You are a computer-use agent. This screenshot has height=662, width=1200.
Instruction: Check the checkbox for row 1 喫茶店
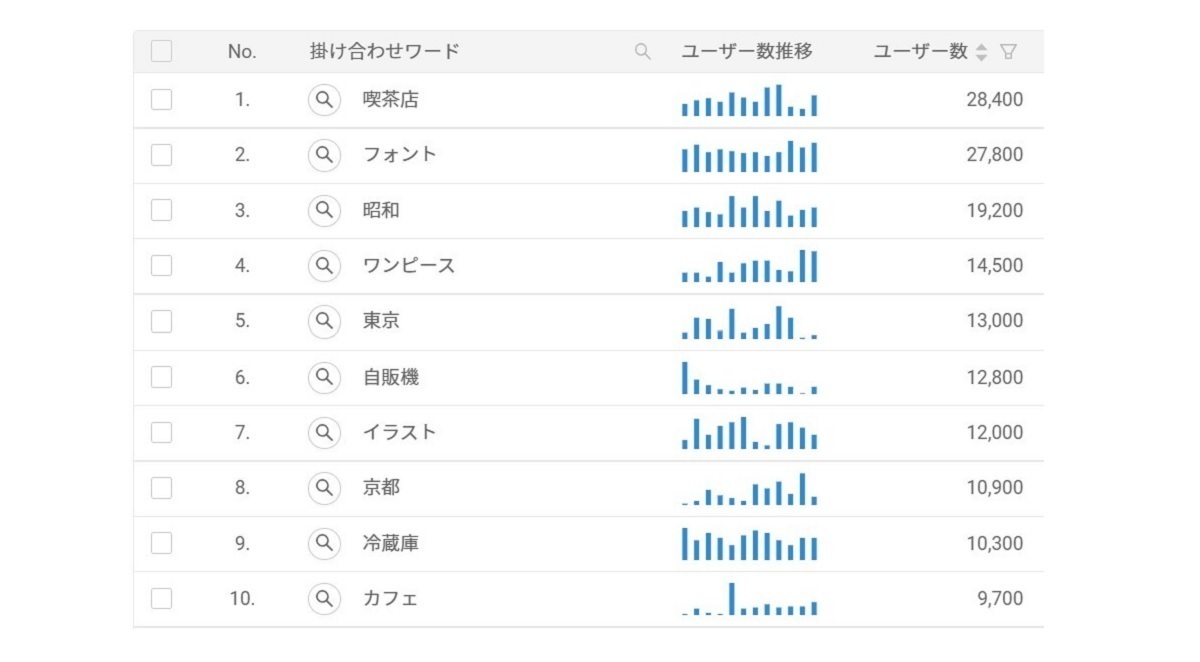(161, 100)
